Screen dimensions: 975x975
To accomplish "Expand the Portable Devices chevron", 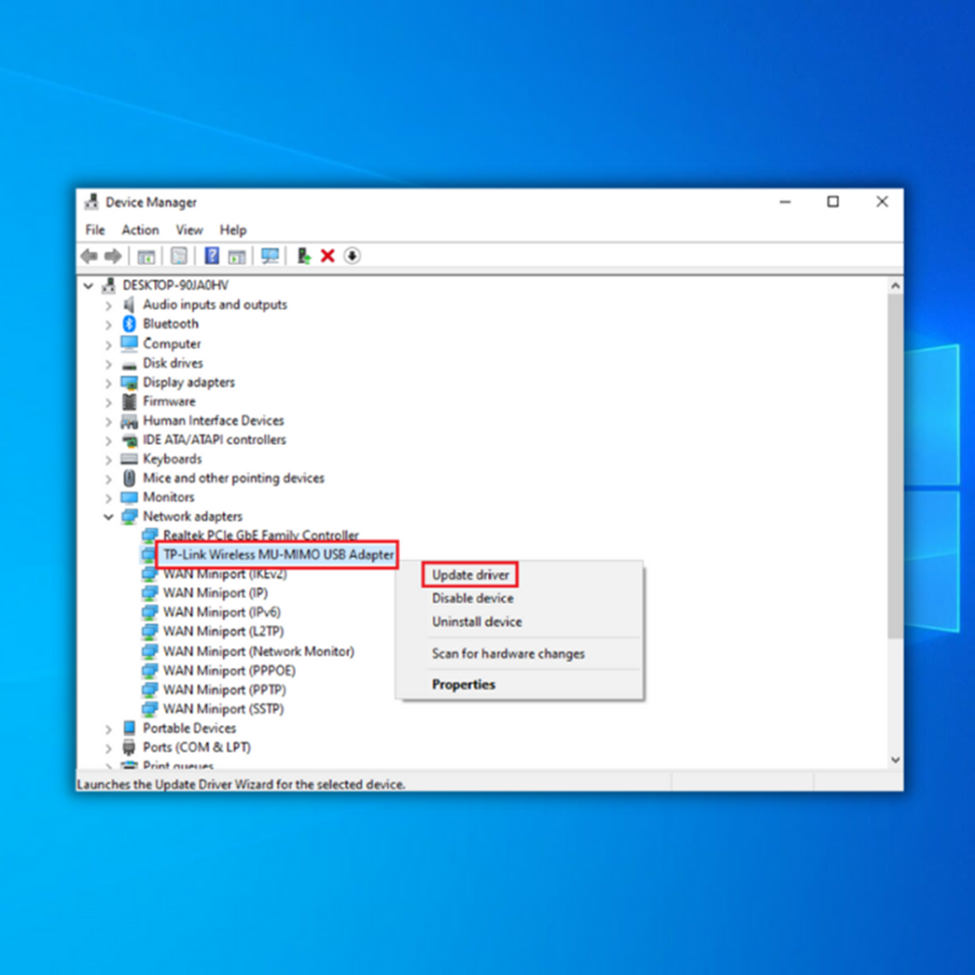I will 108,729.
